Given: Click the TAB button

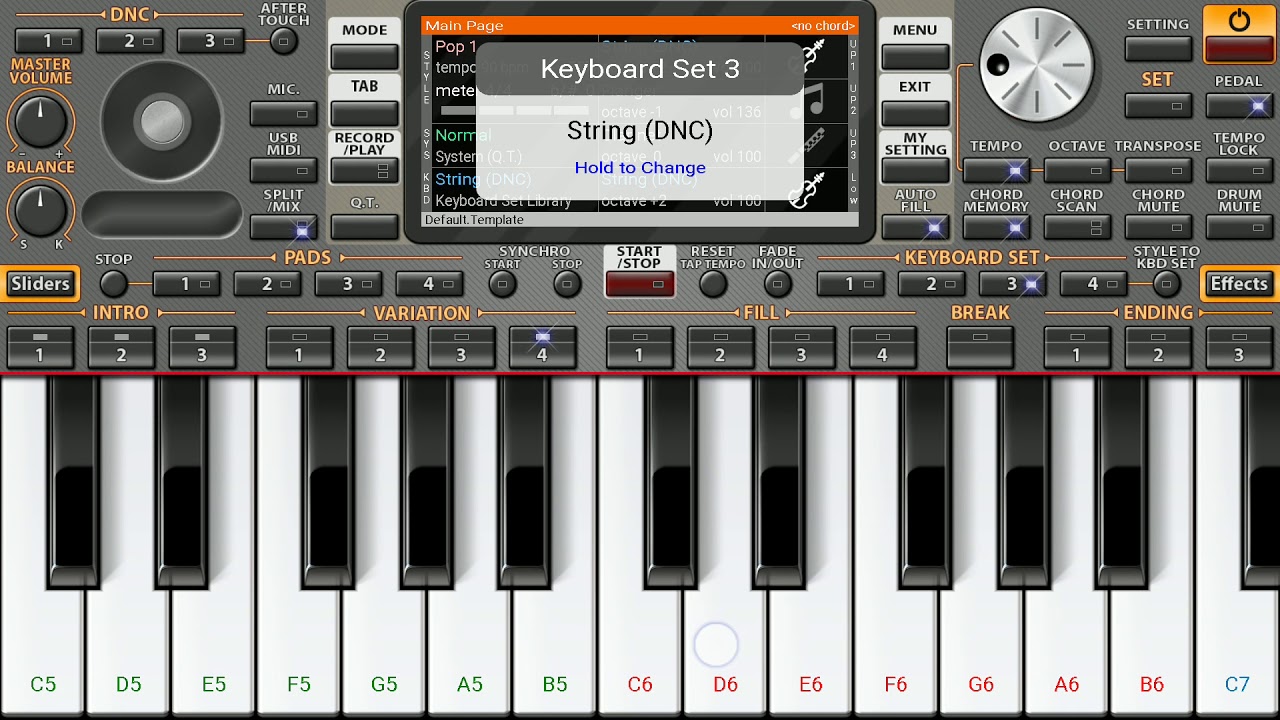Looking at the screenshot, I should click(x=364, y=113).
